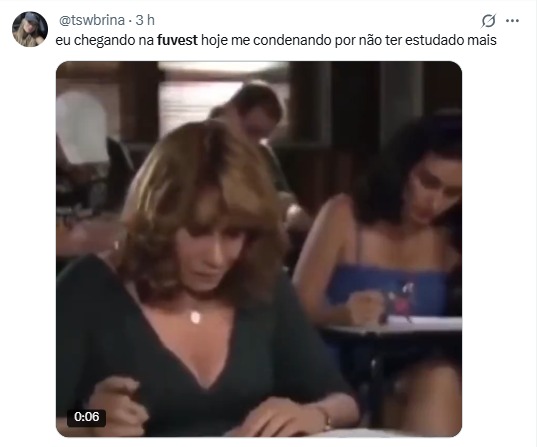Open the three-dot more options menu
Image resolution: width=537 pixels, height=447 pixels.
[512, 21]
